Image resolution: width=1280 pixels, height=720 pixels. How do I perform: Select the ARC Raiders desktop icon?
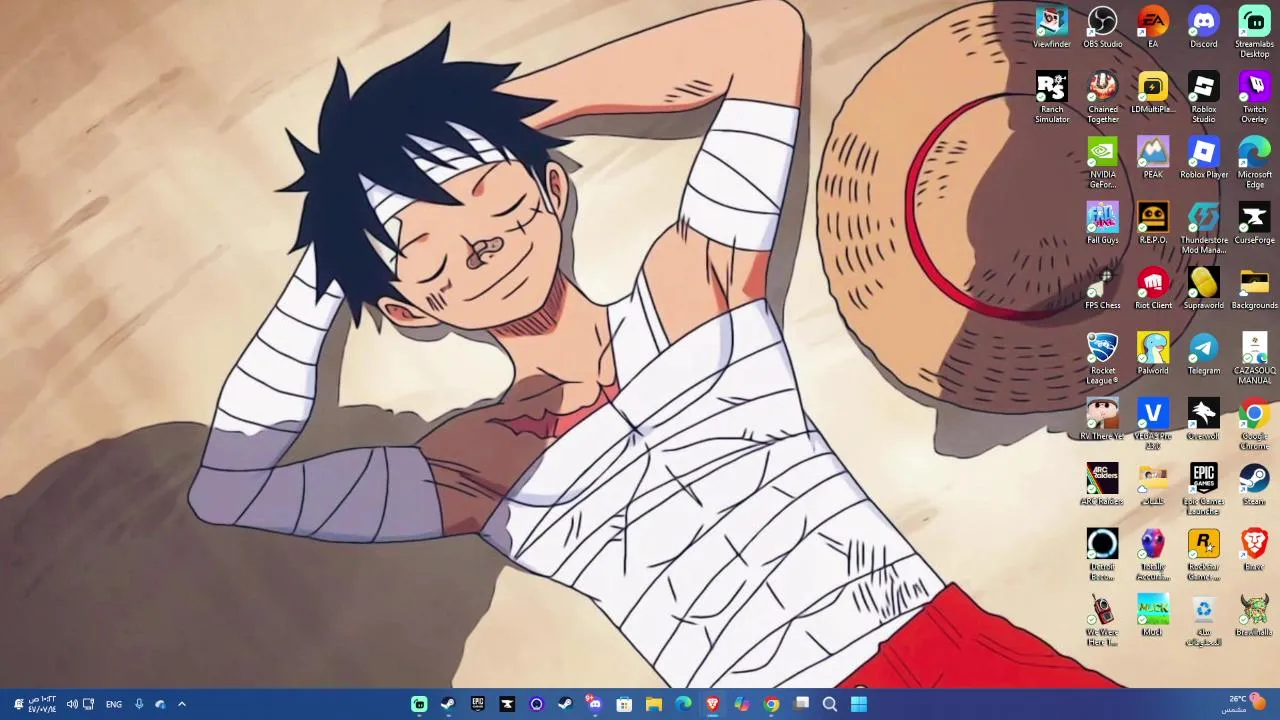[1103, 484]
